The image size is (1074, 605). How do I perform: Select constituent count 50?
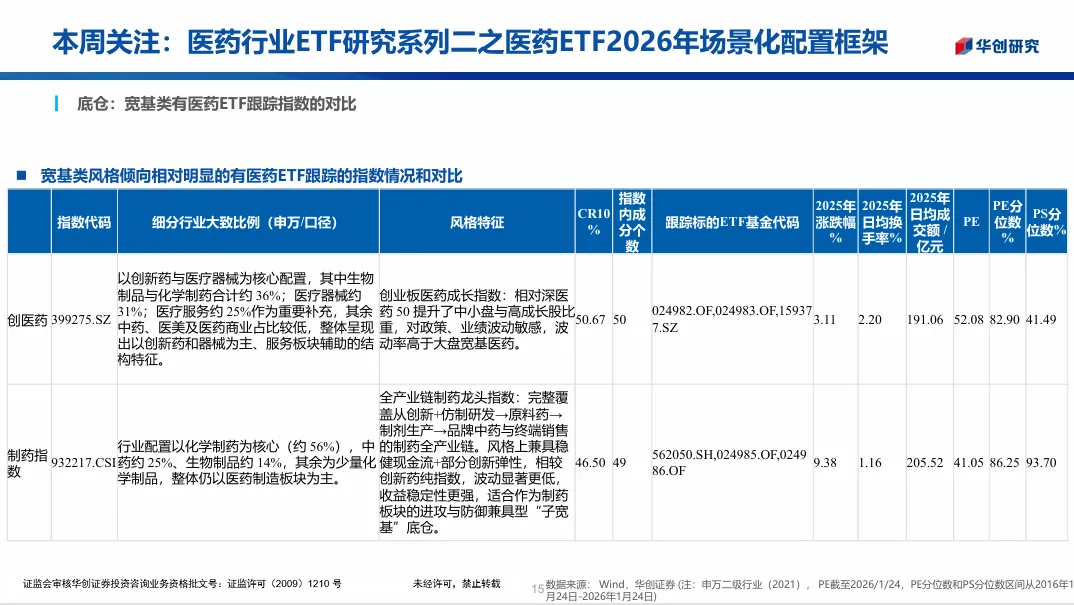[619, 320]
